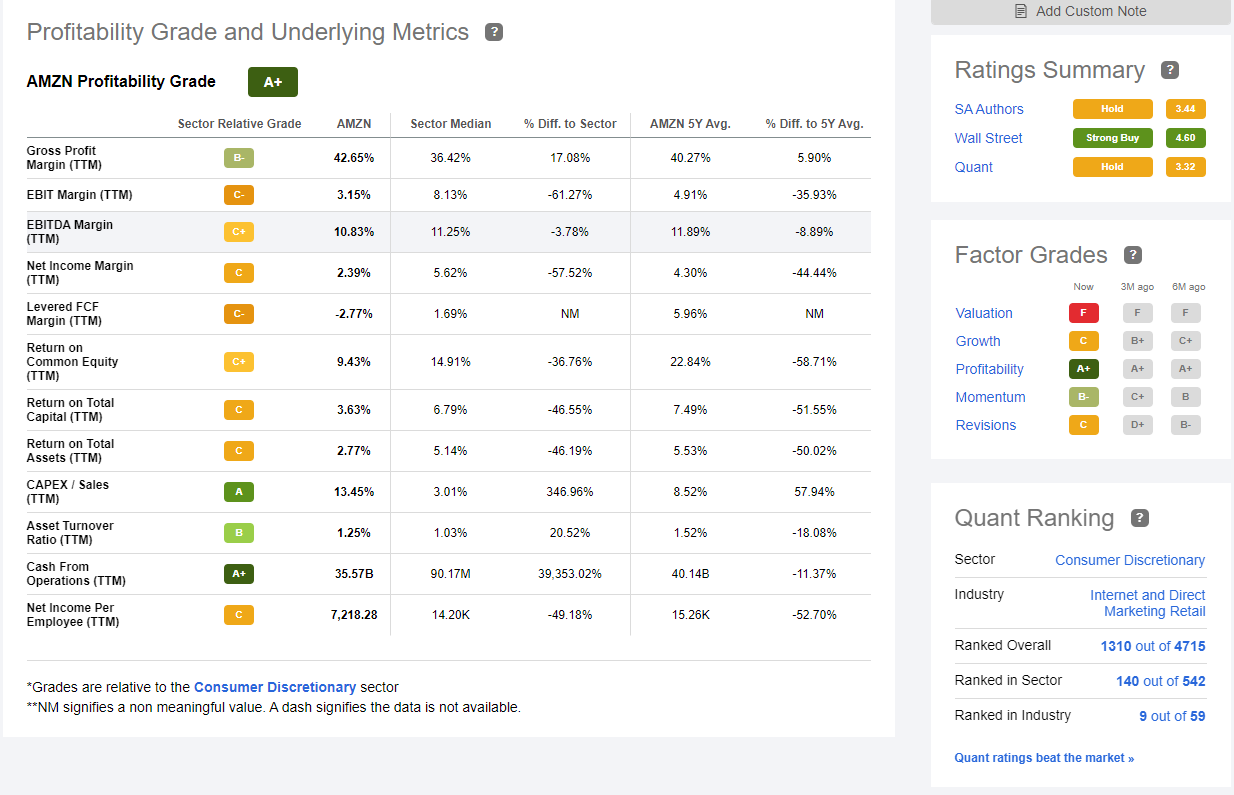1234x795 pixels.
Task: Click the C Revisions grade under Now
Action: [1083, 425]
